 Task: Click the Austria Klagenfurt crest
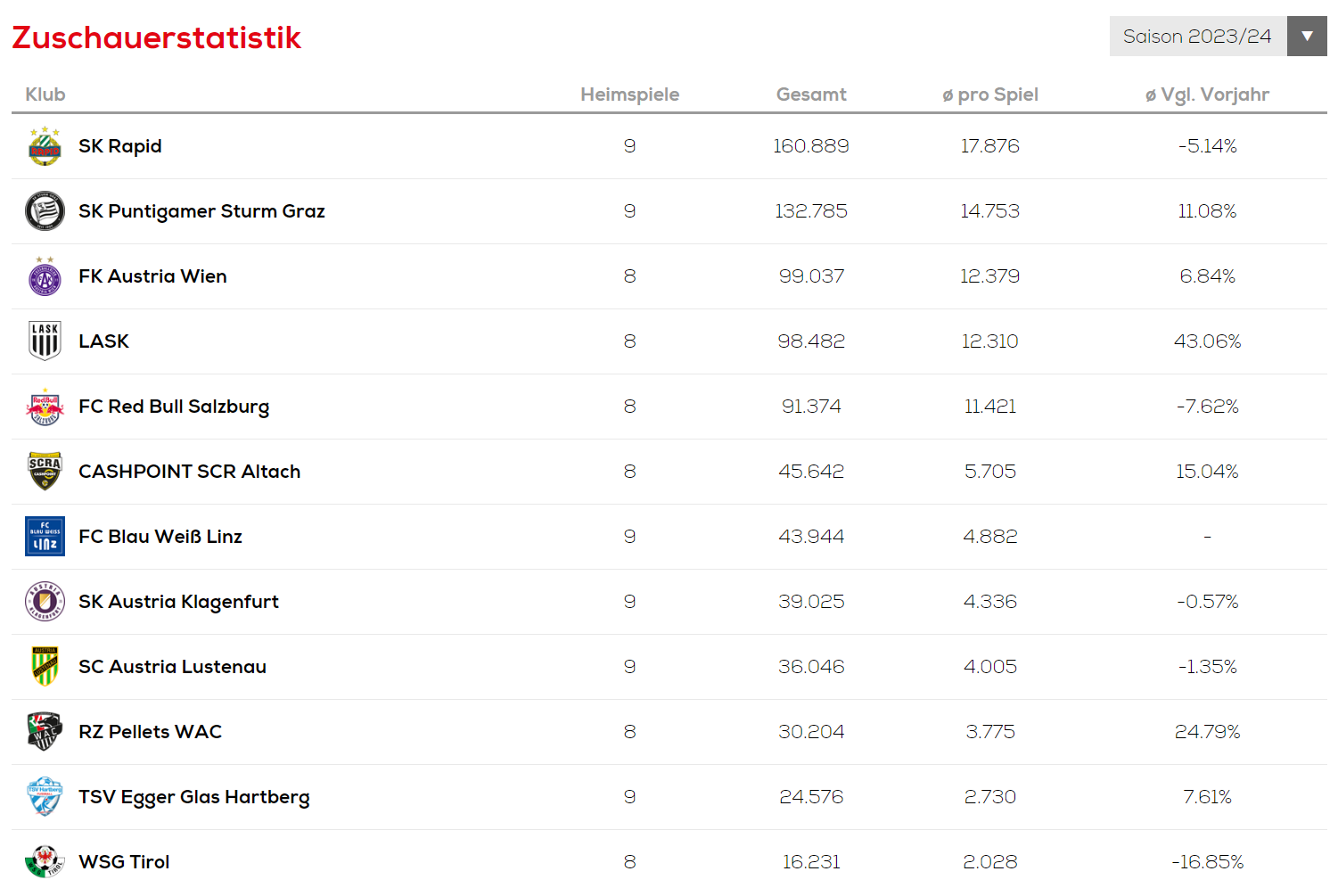tap(45, 602)
